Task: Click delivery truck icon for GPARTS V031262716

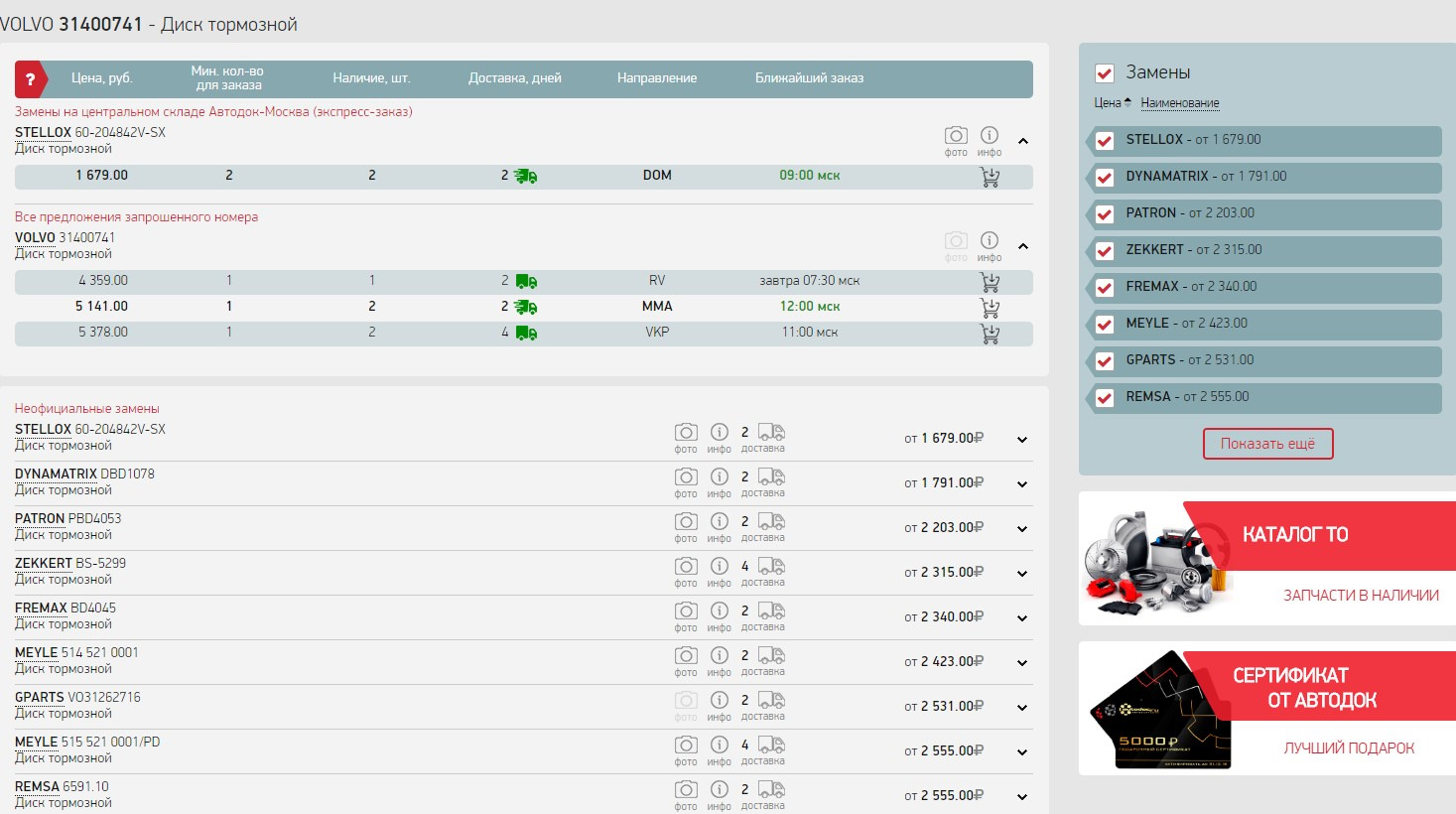Action: 771,700
